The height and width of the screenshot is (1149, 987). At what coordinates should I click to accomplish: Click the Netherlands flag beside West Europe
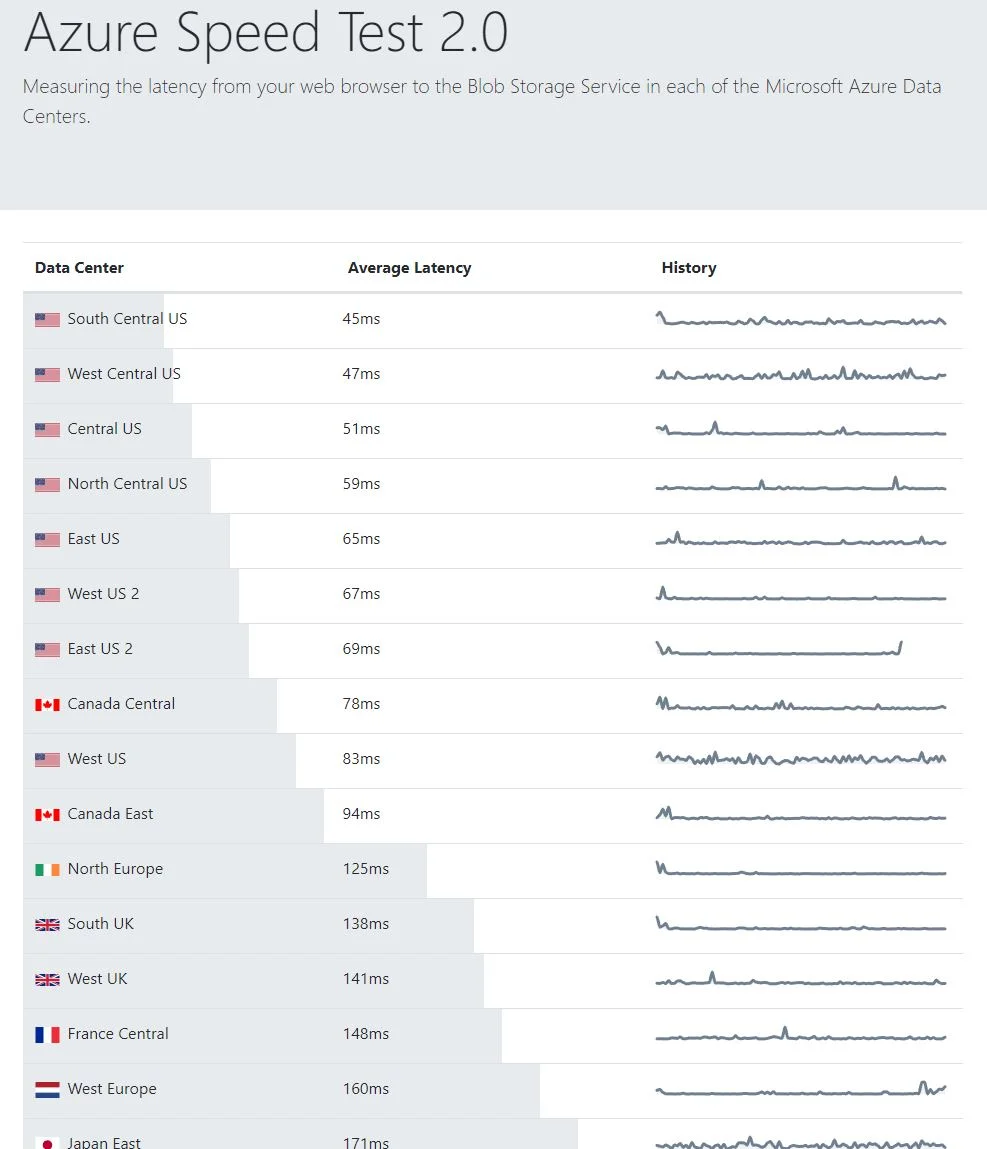tap(47, 1090)
